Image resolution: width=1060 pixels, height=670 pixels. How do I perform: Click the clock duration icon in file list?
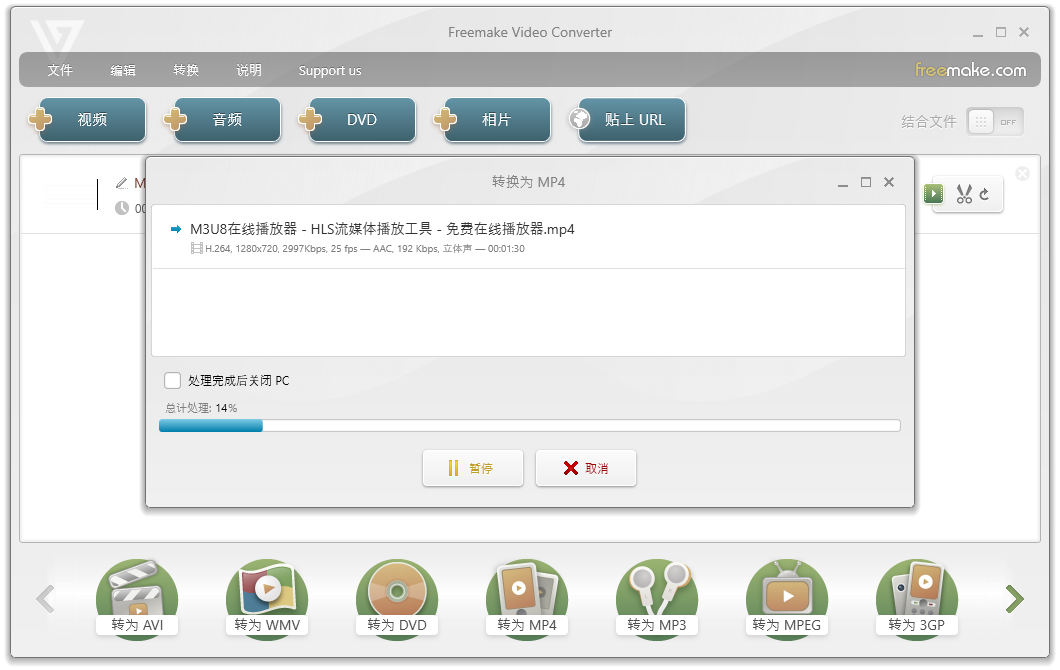(x=122, y=208)
